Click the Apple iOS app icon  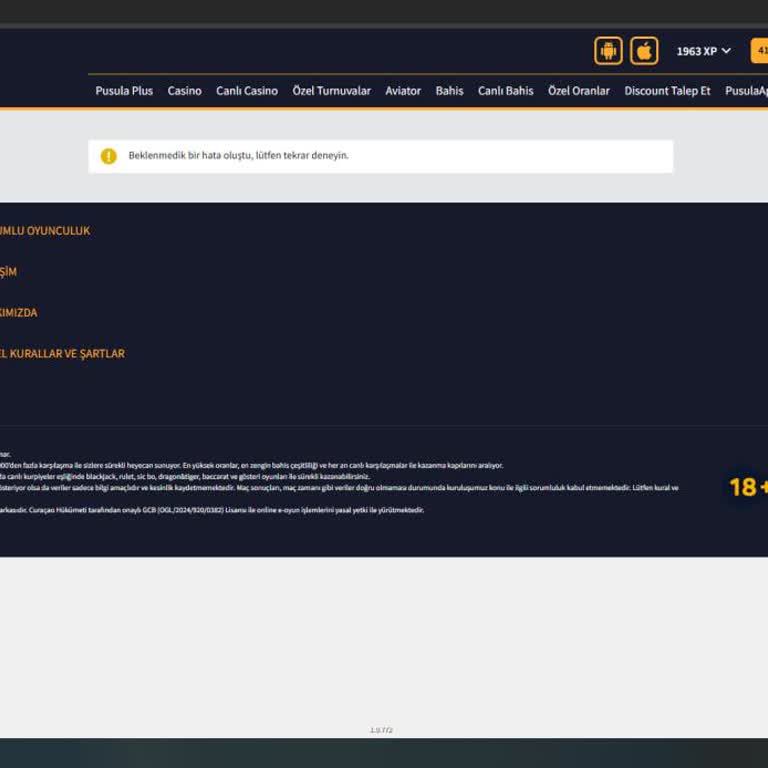pyautogui.click(x=644, y=51)
